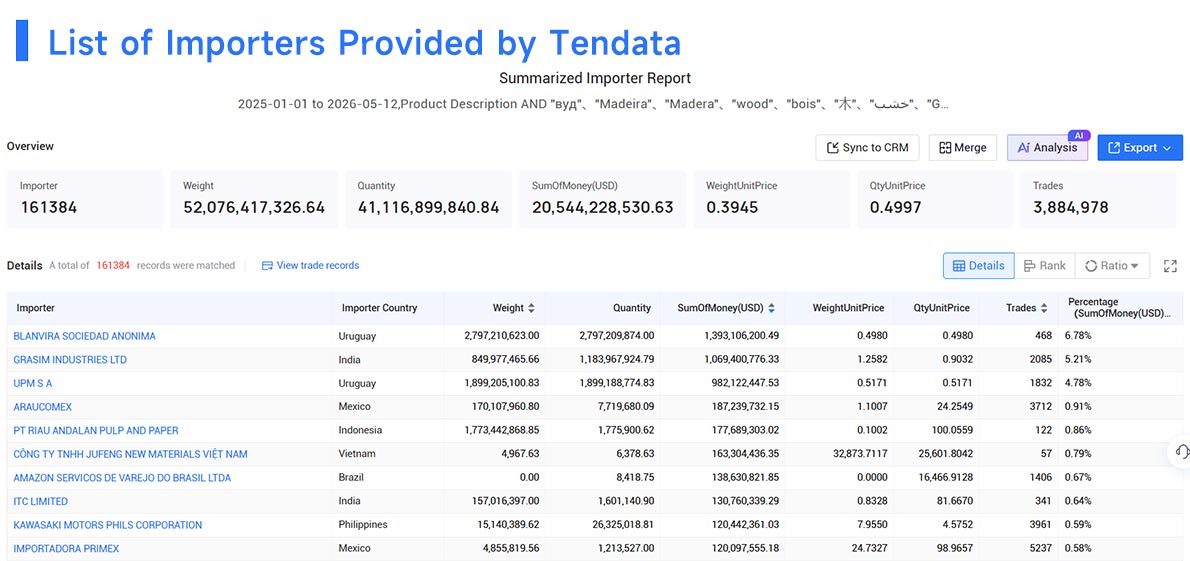Click the Merge button
Screen dimensions: 1190x561
[x=962, y=147]
